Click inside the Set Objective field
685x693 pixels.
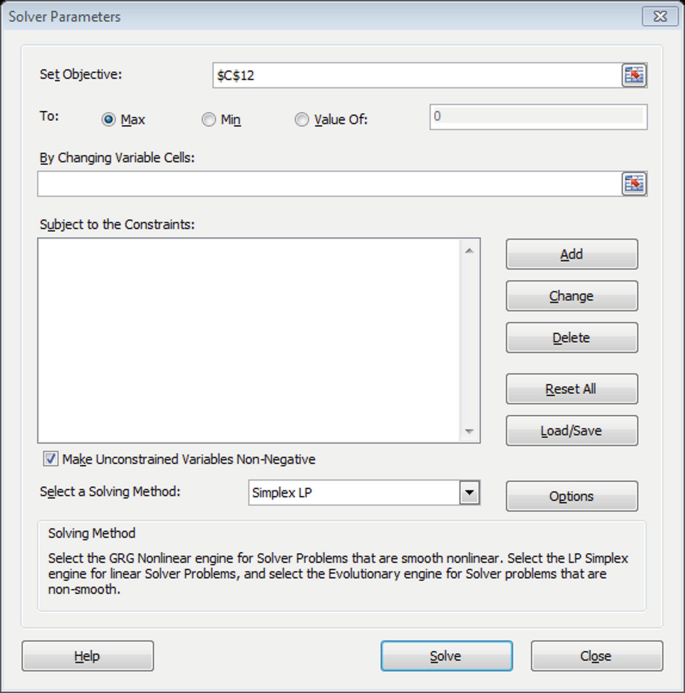click(417, 75)
